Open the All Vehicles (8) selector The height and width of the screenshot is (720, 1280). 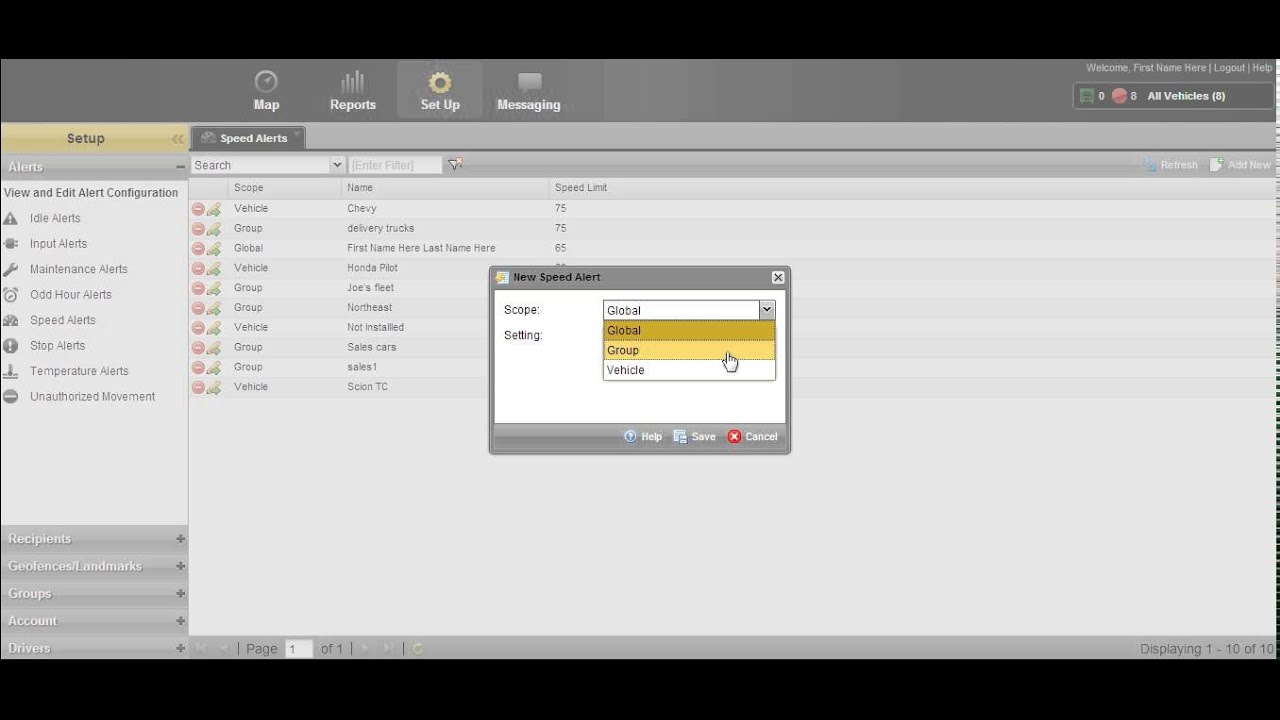1186,96
